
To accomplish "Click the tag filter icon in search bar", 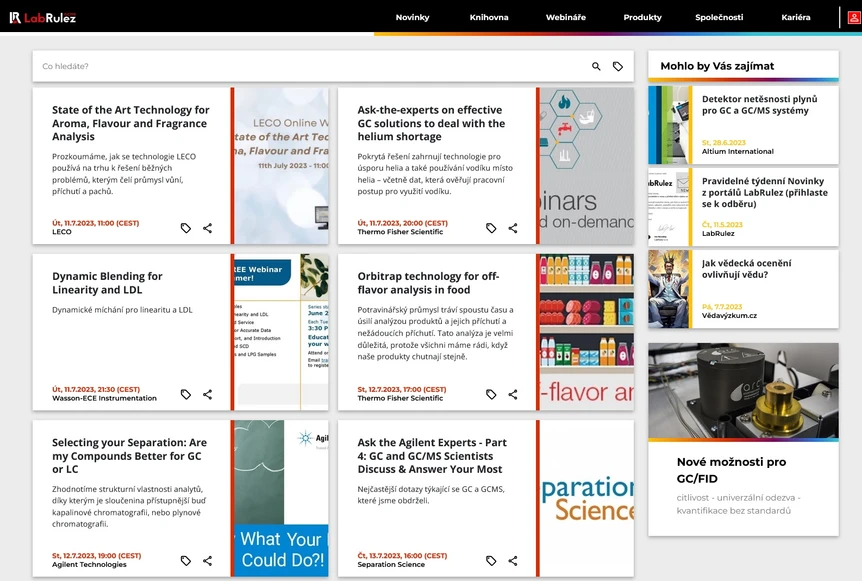I will tap(618, 67).
